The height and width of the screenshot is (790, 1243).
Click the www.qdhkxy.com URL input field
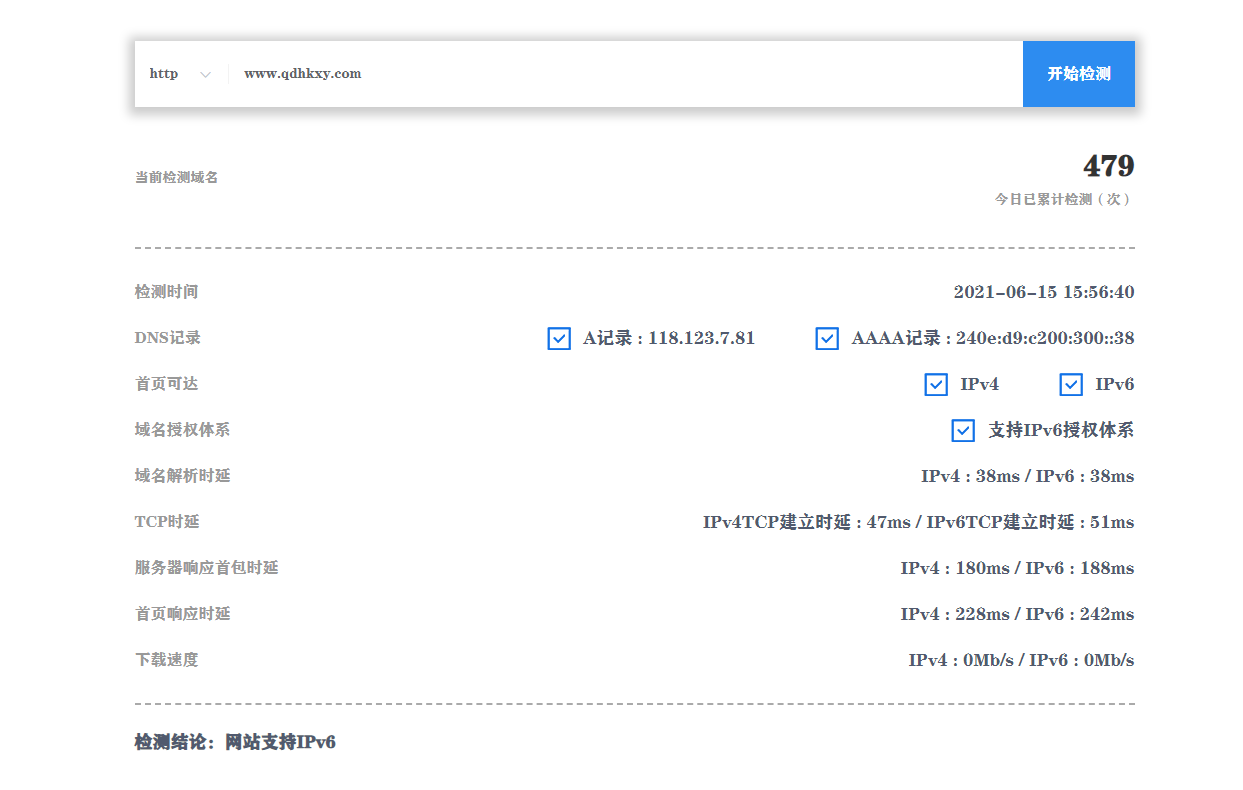coord(620,74)
